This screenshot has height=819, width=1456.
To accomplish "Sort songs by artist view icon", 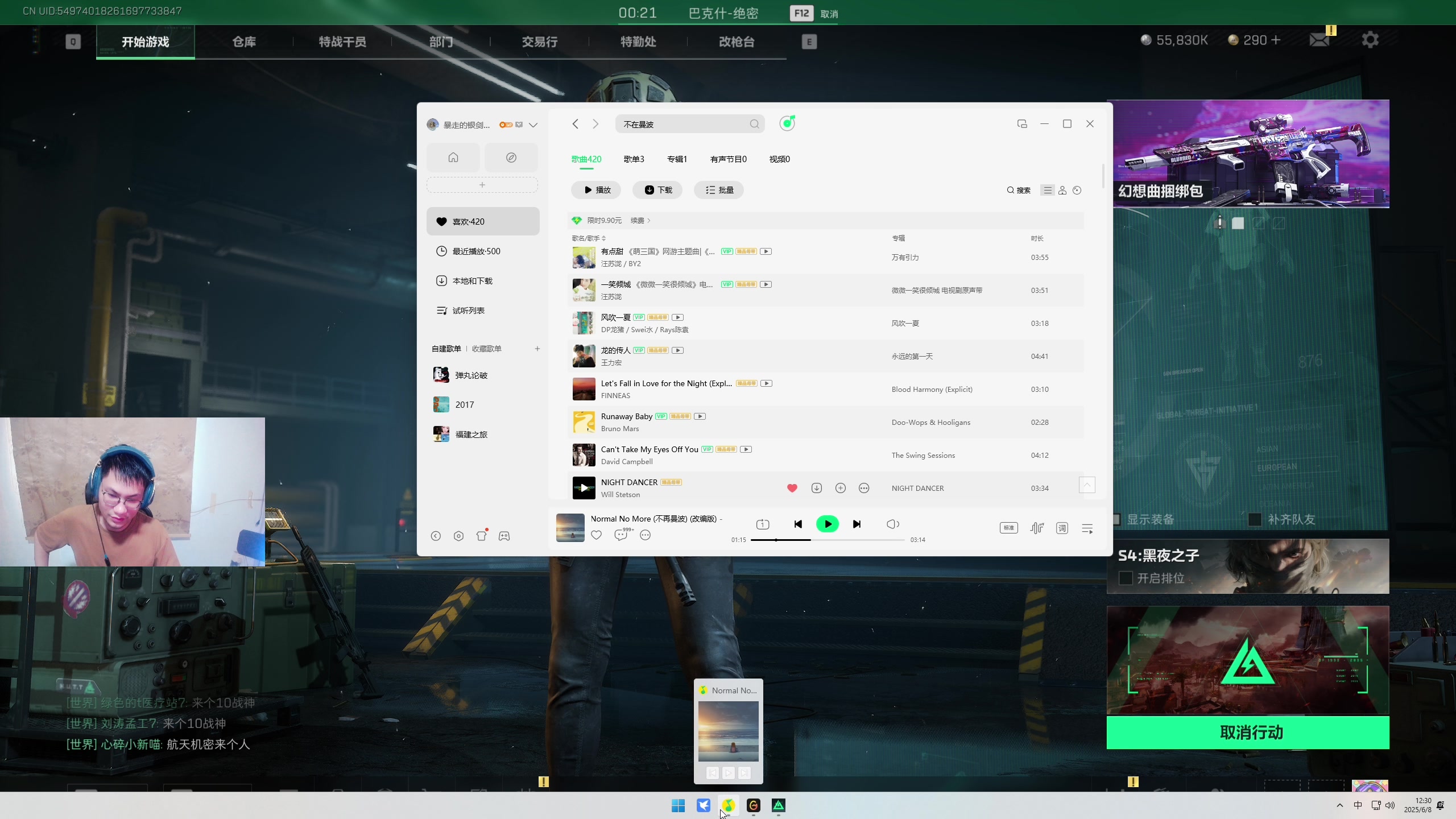I will click(1062, 191).
